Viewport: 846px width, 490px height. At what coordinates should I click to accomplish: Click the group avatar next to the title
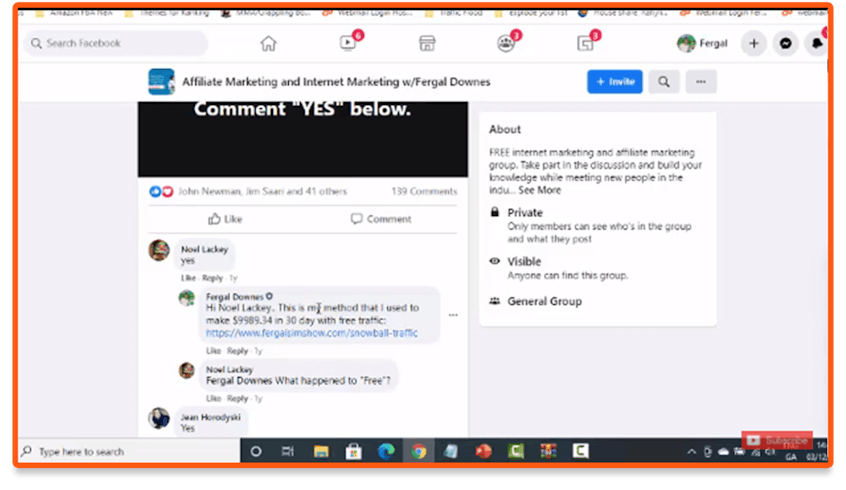coord(161,81)
